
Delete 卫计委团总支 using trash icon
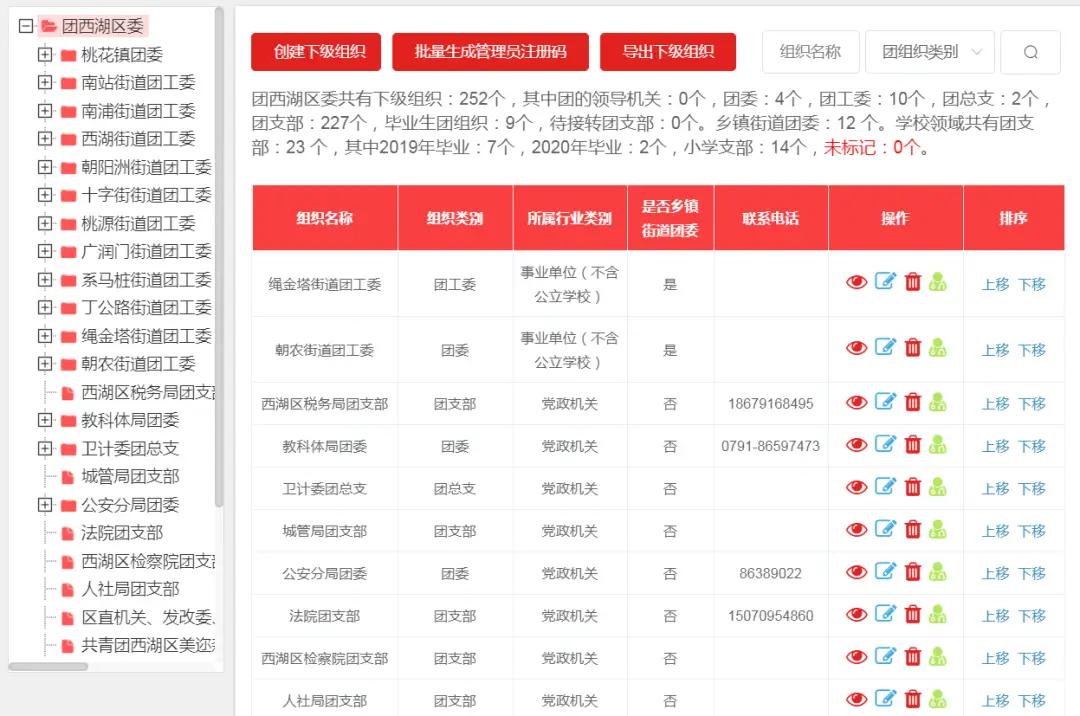click(913, 487)
